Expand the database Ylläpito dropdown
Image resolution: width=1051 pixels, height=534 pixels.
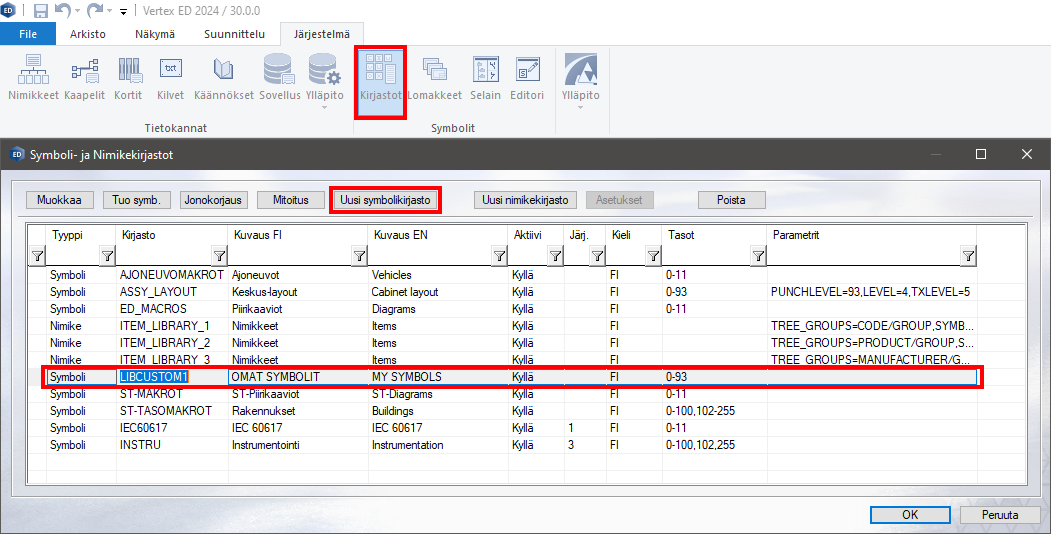click(x=324, y=105)
